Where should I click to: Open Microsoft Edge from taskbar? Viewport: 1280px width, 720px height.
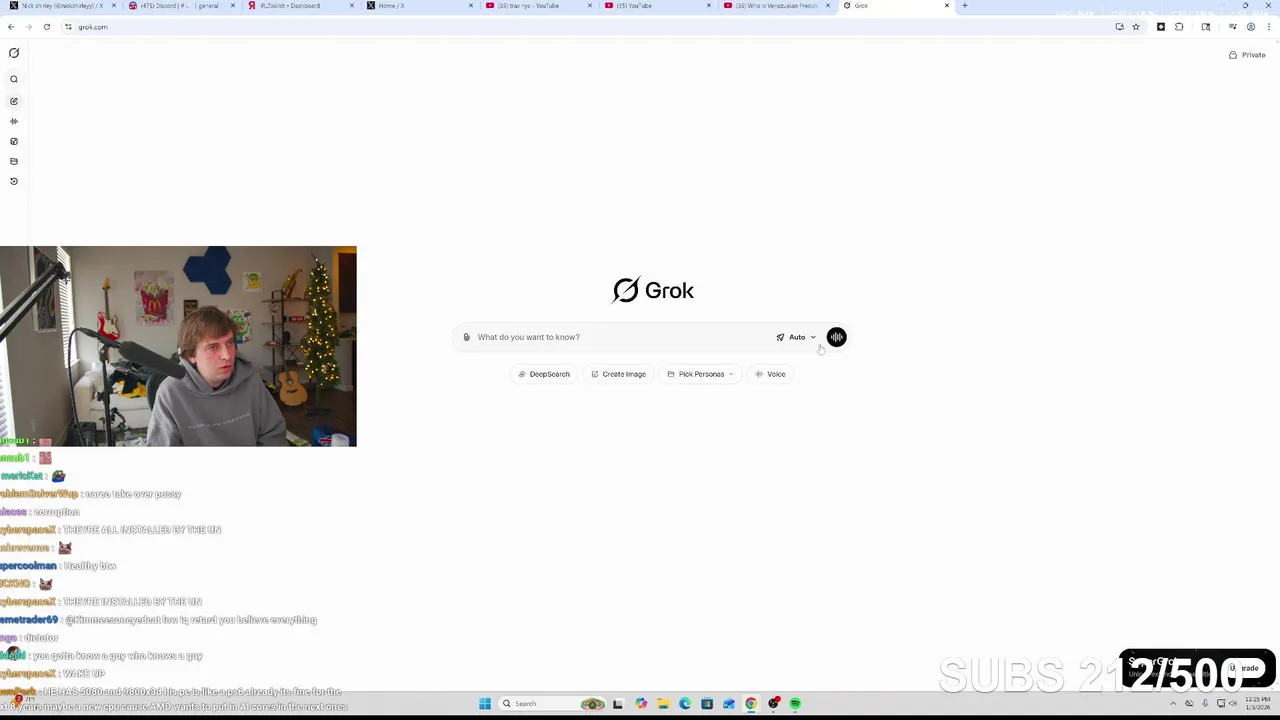(685, 704)
